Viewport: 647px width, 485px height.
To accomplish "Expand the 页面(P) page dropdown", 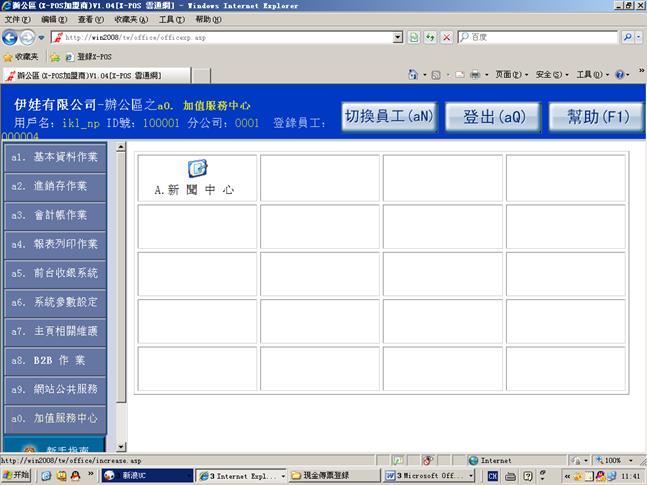I will click(510, 75).
